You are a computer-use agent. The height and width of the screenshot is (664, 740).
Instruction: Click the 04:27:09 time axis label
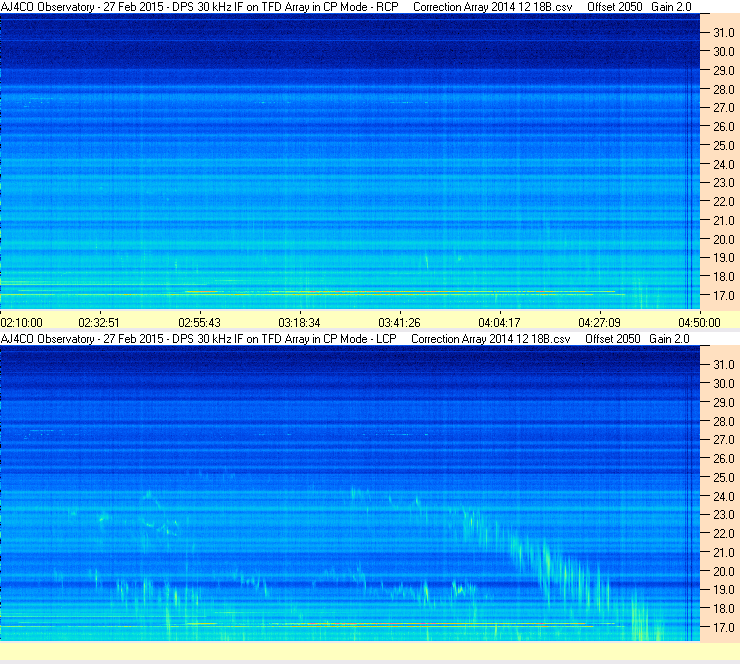[599, 323]
